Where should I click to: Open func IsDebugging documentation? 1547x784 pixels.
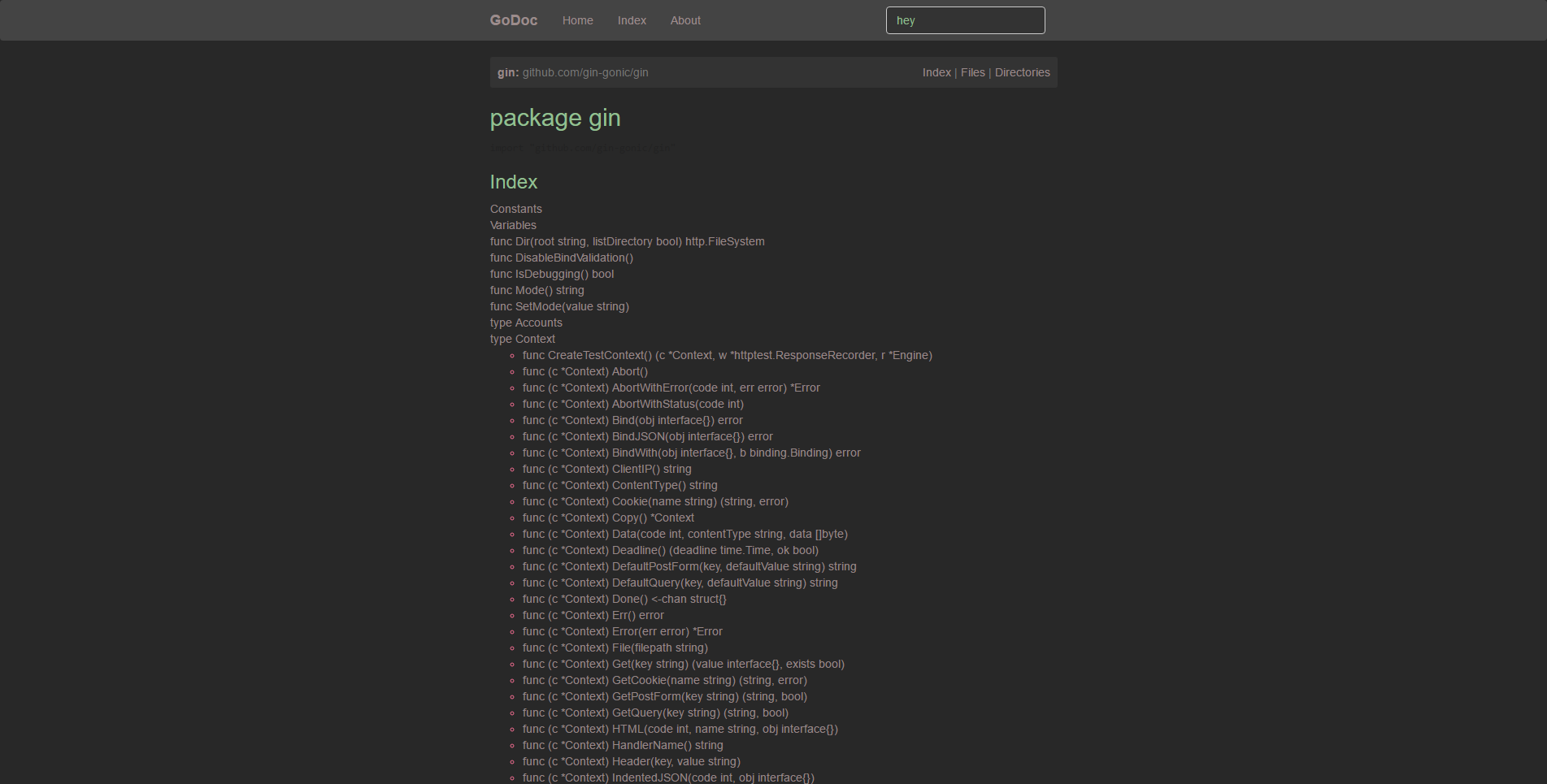[x=551, y=274]
